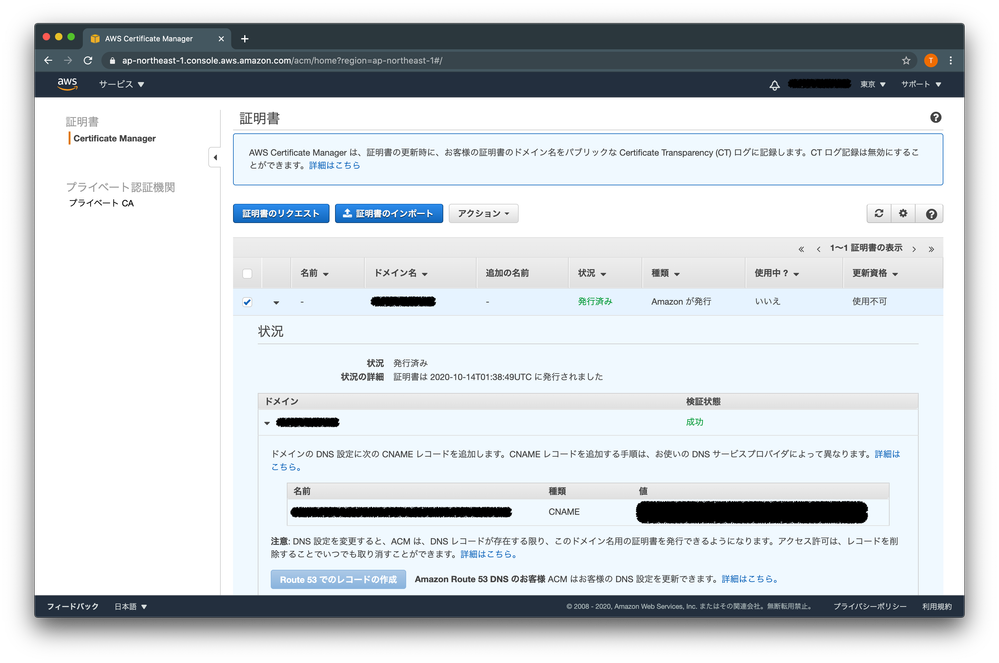The width and height of the screenshot is (999, 663).
Task: Reload the page with browser reload icon
Action: [88, 61]
